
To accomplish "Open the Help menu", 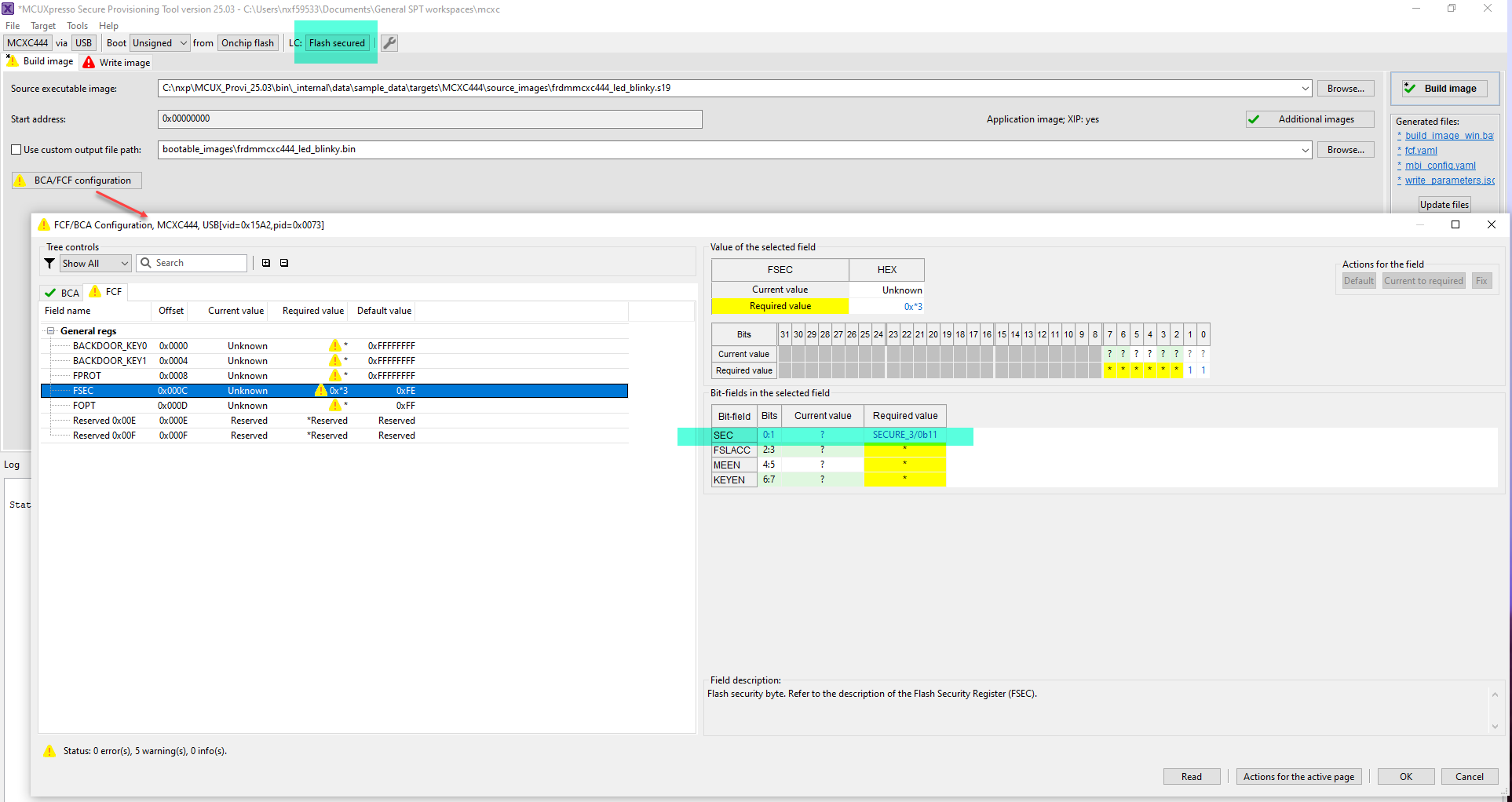I will (x=108, y=25).
